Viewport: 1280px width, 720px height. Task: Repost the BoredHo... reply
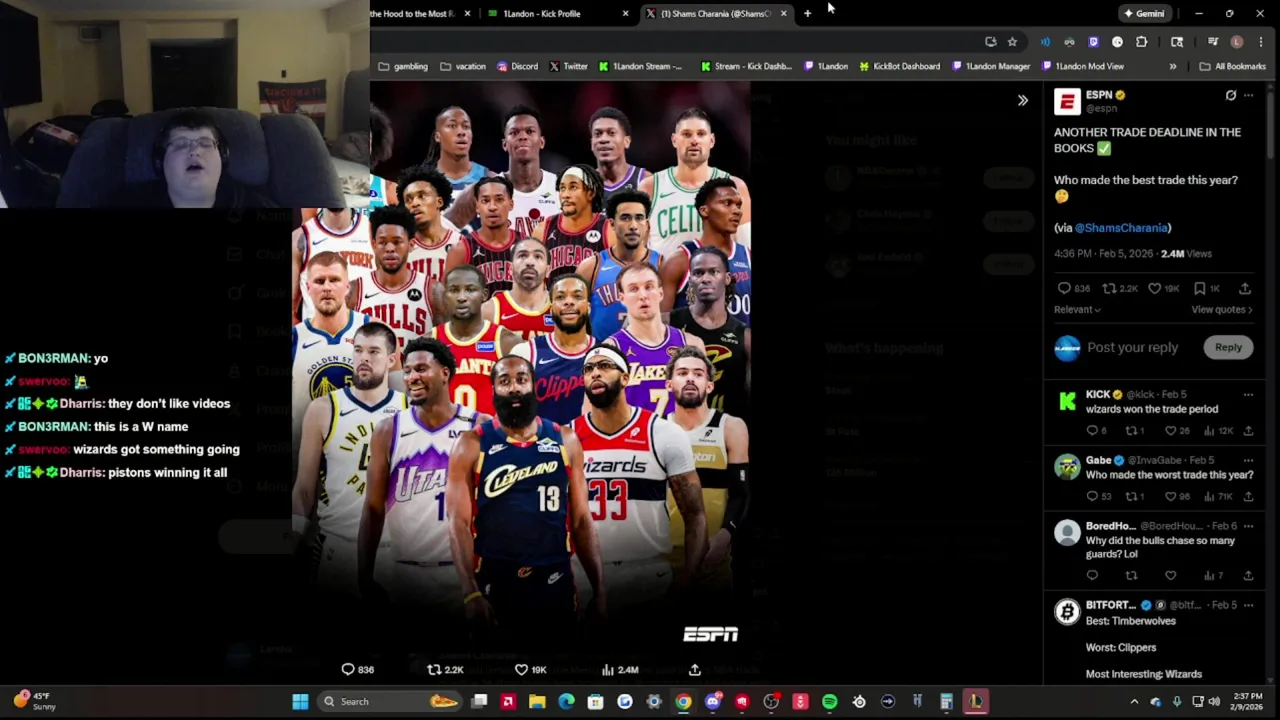point(1131,575)
